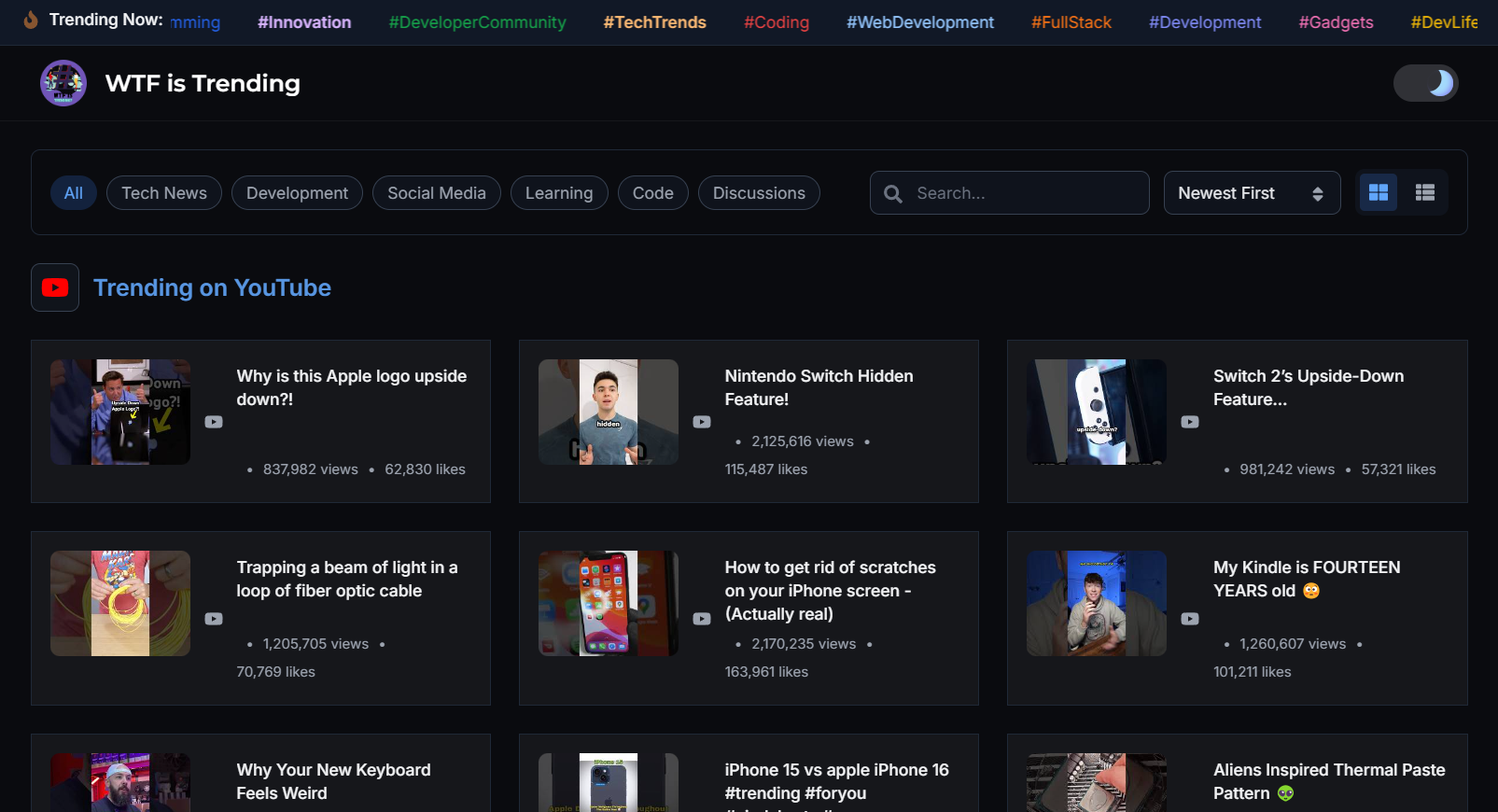Click the '1,260,607 views' count
Image resolution: width=1498 pixels, height=812 pixels.
(1293, 644)
